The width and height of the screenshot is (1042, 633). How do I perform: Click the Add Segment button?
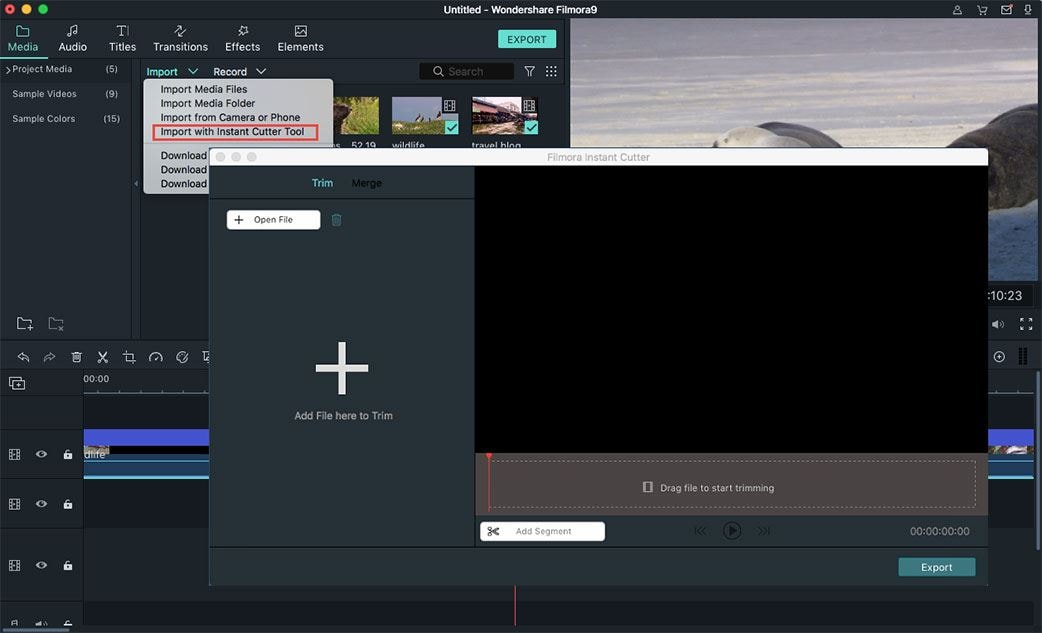tap(542, 531)
